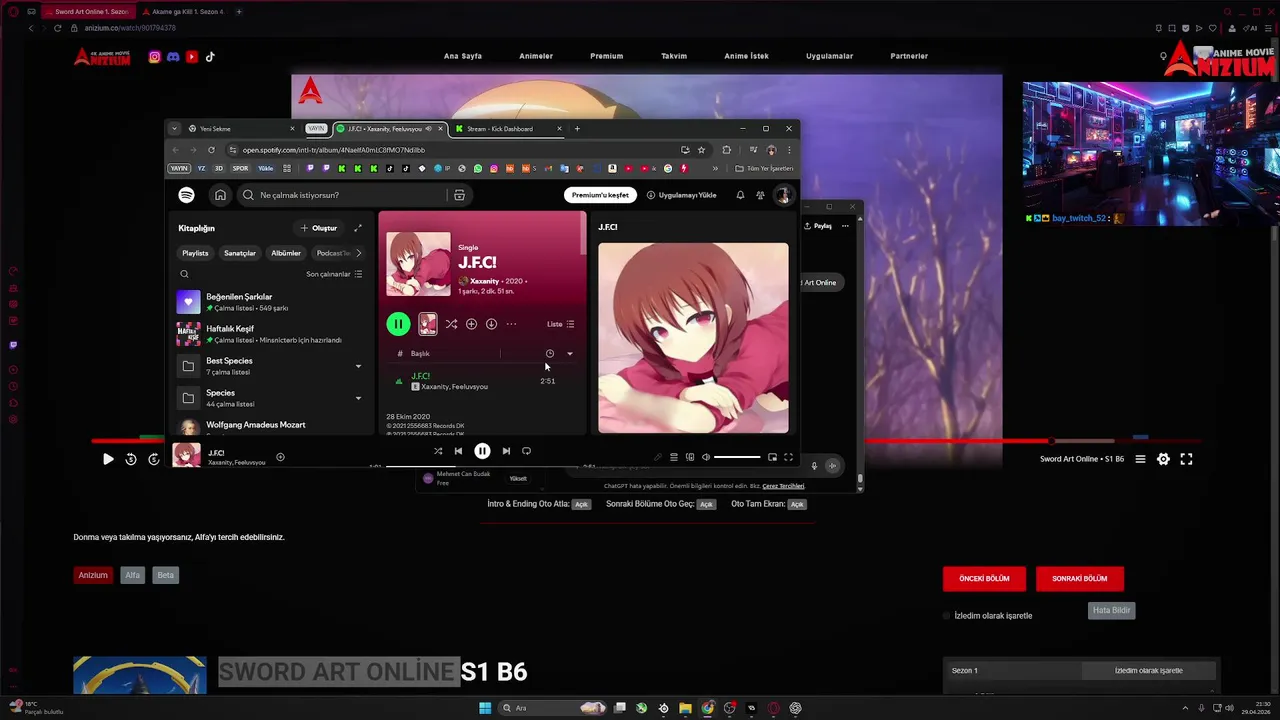Open the Son çalınanlar sort menu
Screen dimensions: 1280x720
(334, 274)
